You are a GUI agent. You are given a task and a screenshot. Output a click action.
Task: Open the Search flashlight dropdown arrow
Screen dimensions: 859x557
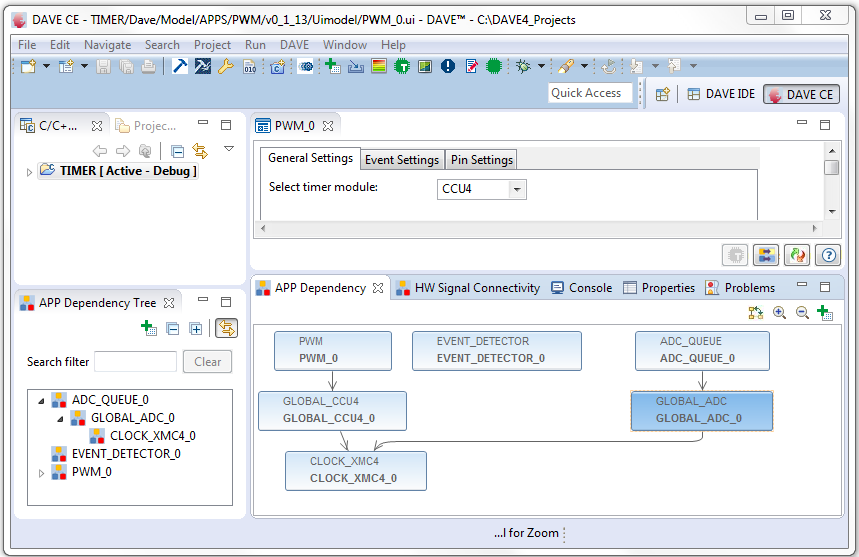pyautogui.click(x=585, y=66)
